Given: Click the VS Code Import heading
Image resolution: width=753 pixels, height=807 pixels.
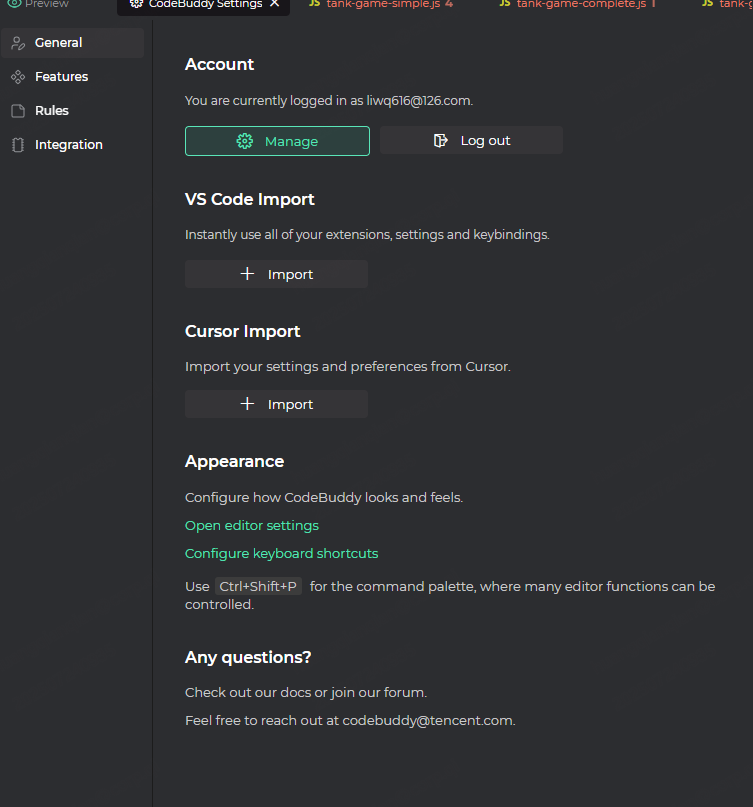Looking at the screenshot, I should [250, 199].
